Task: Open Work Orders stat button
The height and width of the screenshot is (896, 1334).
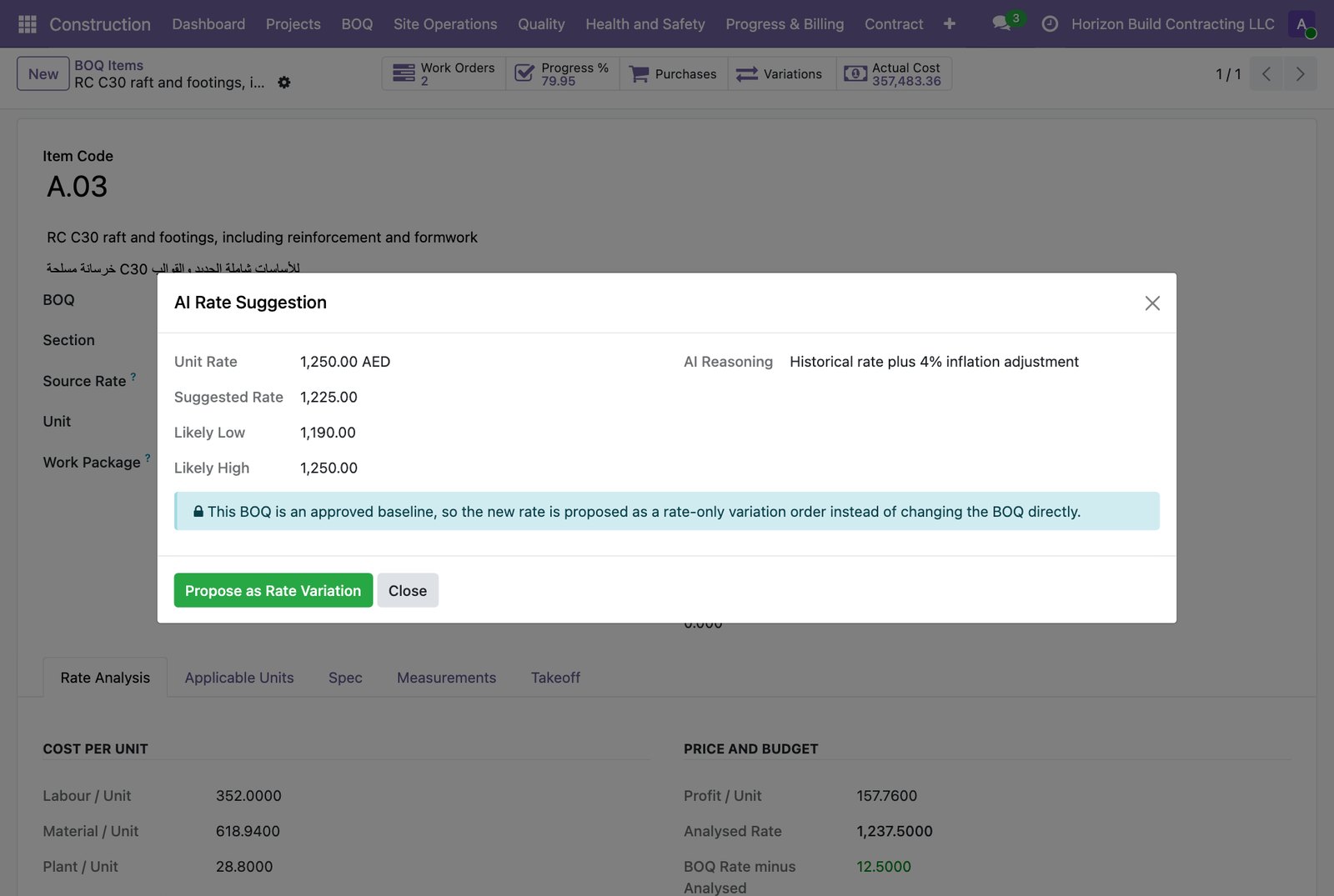Action: (444, 74)
